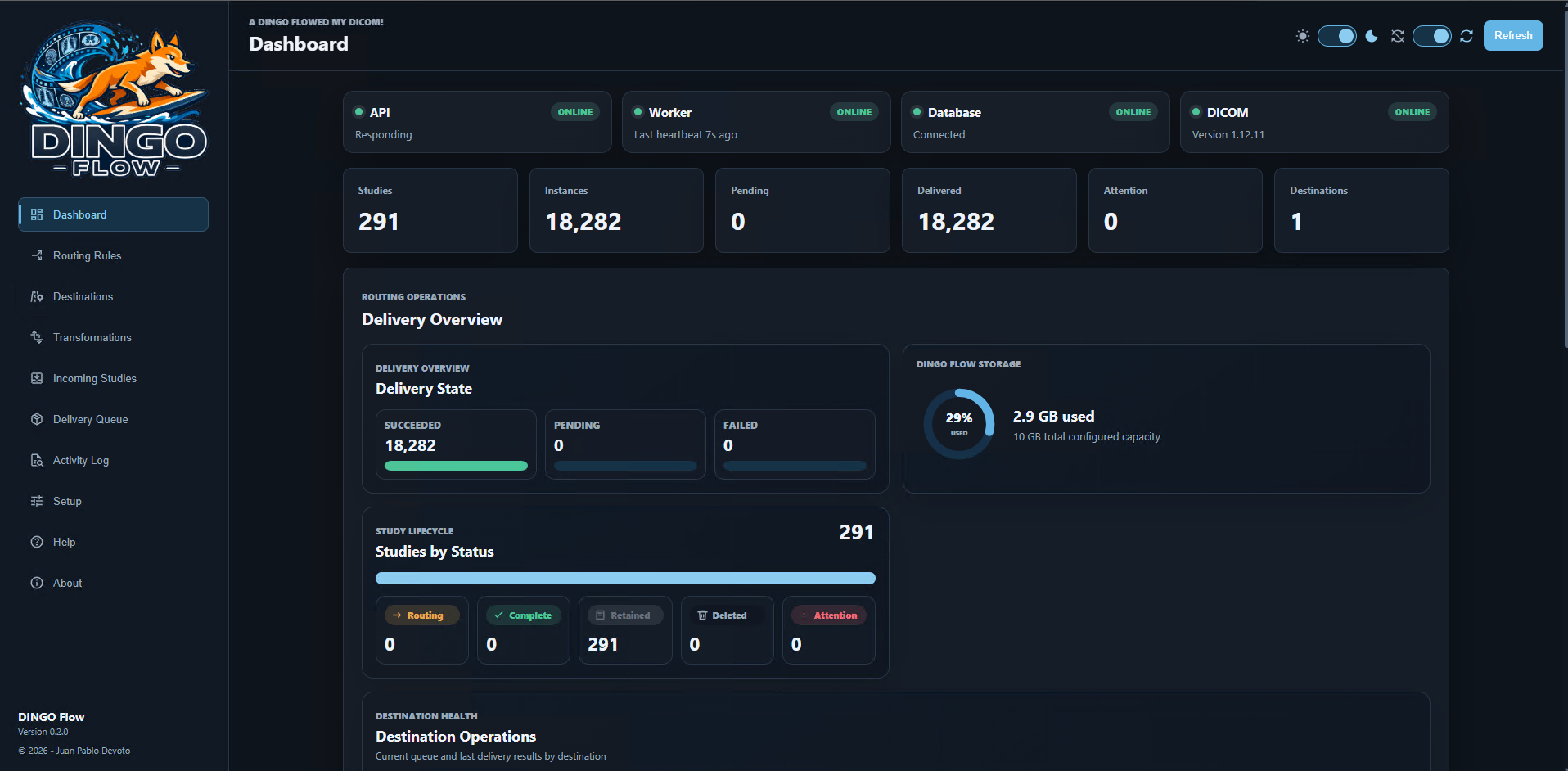Click the DINGO Flow fox logo
The image size is (1568, 771).
115,98
